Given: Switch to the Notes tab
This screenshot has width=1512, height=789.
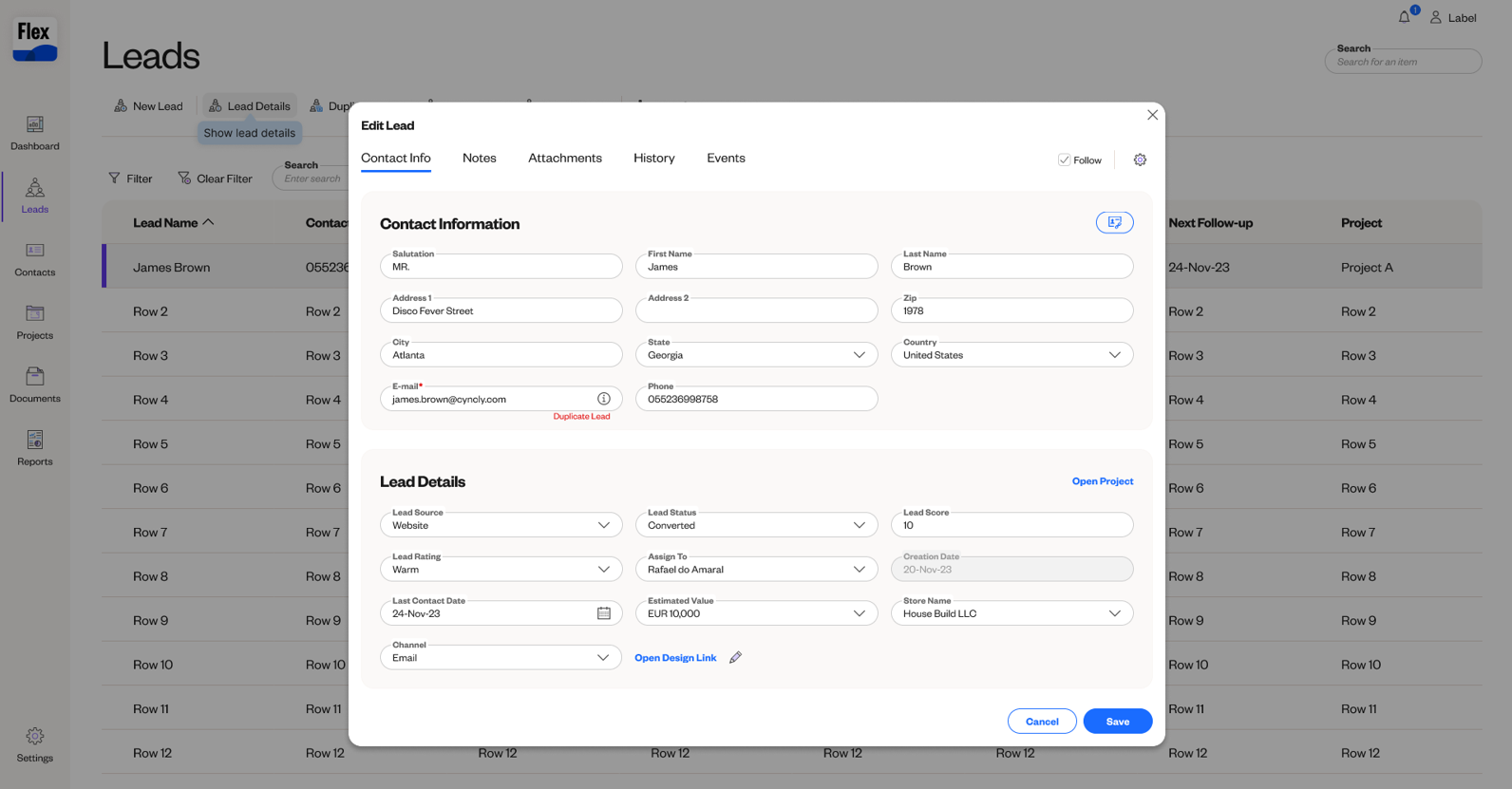Looking at the screenshot, I should tap(480, 159).
